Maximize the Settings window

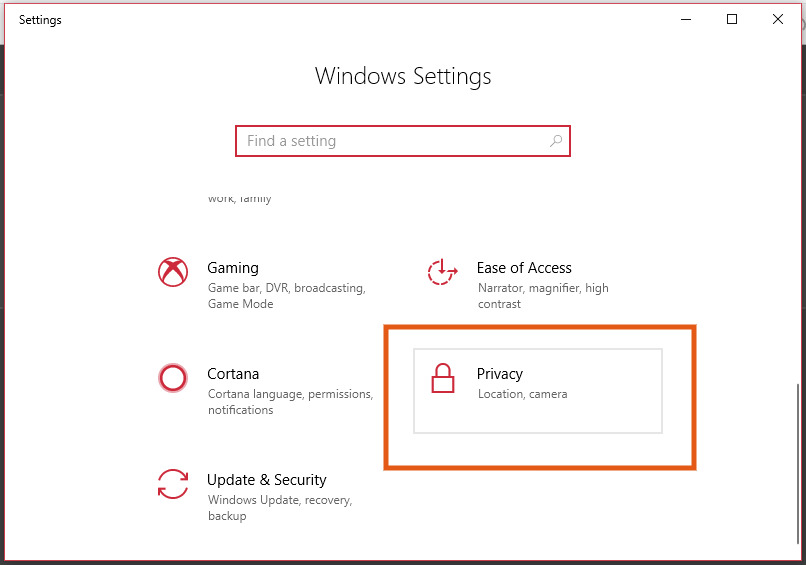(732, 20)
